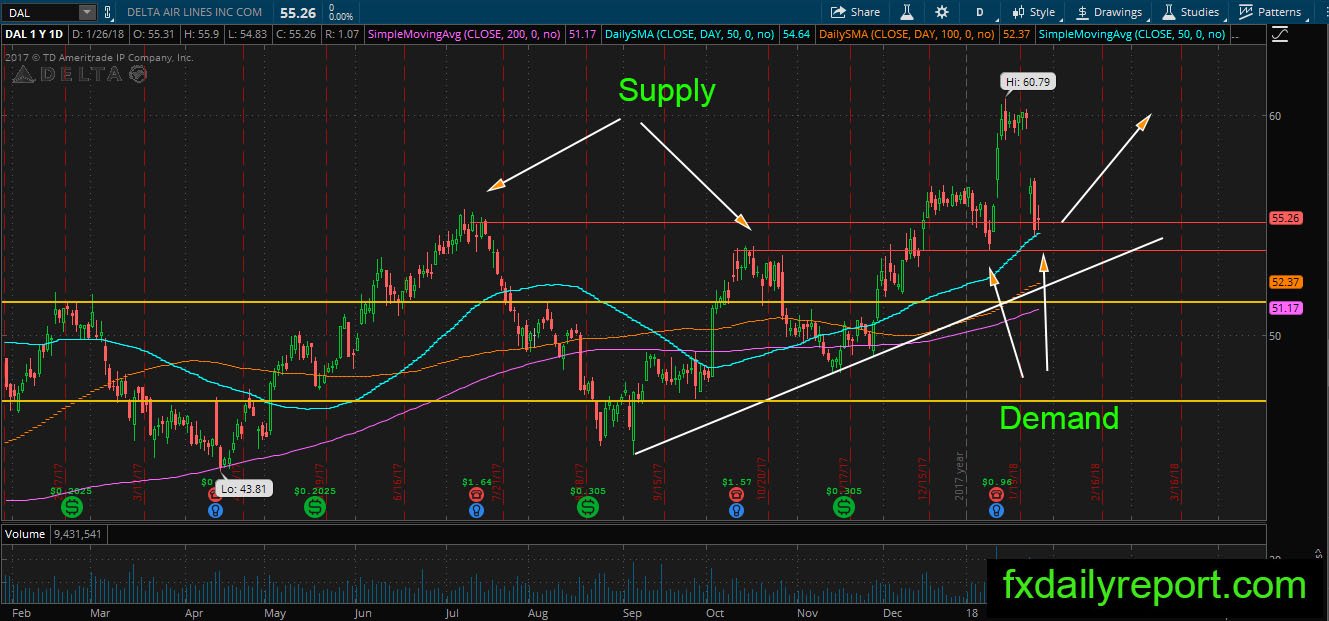1329x621 pixels.
Task: Click the April earnings phone icon
Action: 215,495
